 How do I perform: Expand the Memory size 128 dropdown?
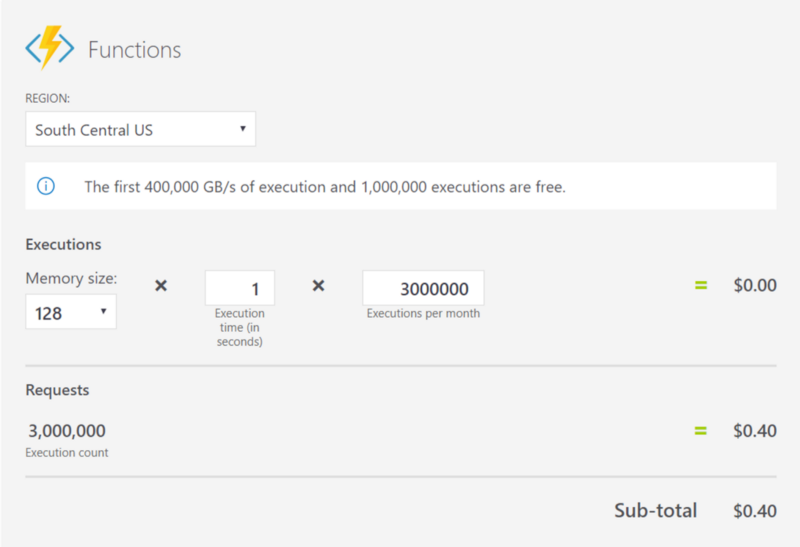[x=71, y=313]
